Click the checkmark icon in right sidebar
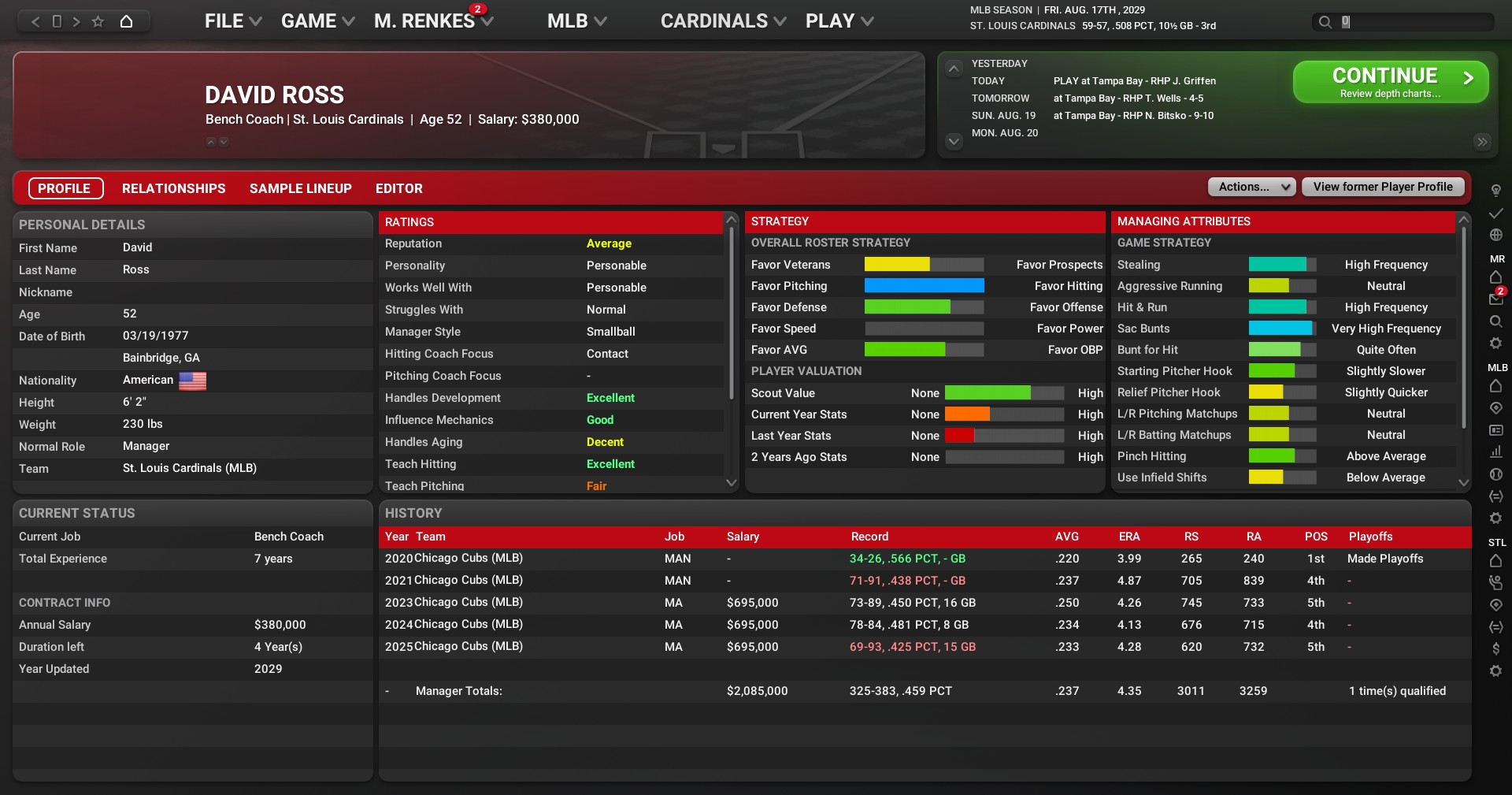 point(1495,214)
